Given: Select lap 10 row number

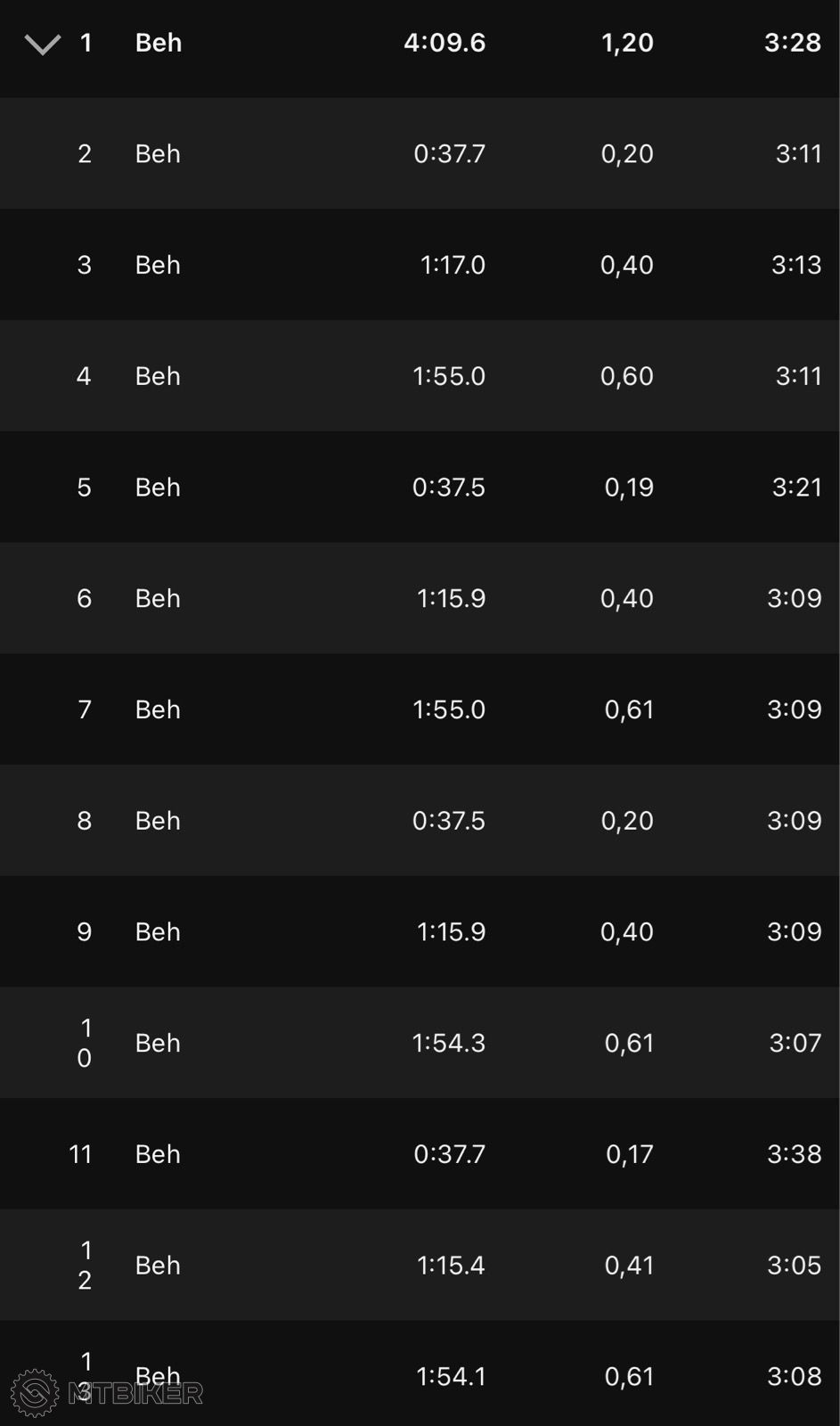Looking at the screenshot, I should (x=85, y=1043).
